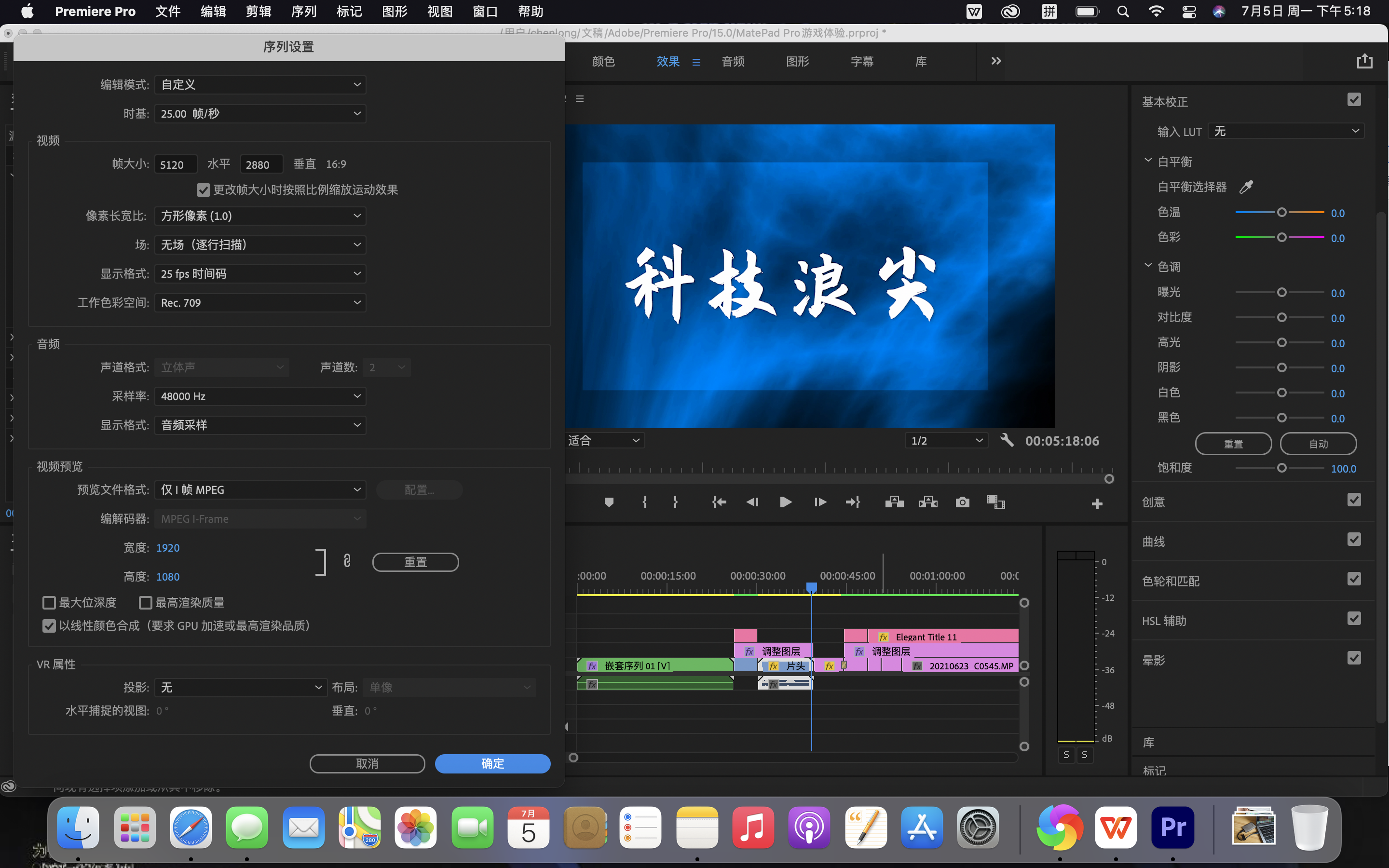Screen dimensions: 1389x868
Task: Enable the 最大位深度 checkbox
Action: tap(49, 603)
